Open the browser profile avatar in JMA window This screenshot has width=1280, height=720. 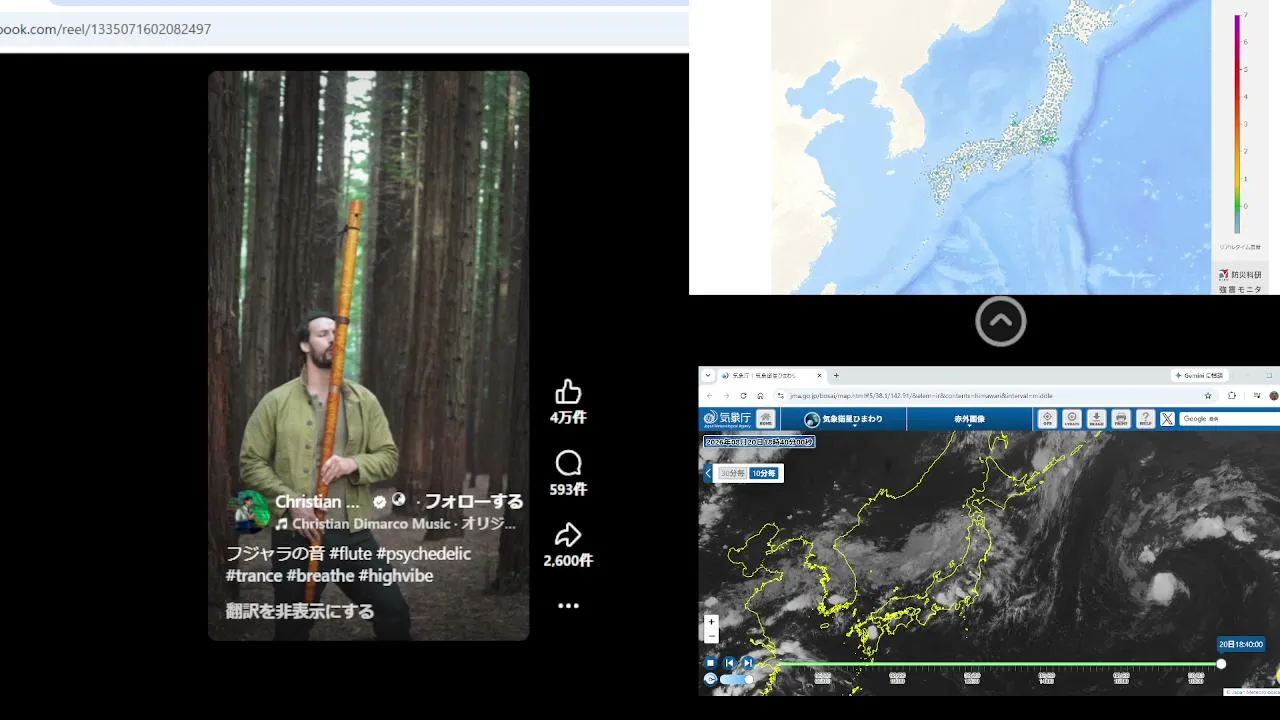(1275, 396)
